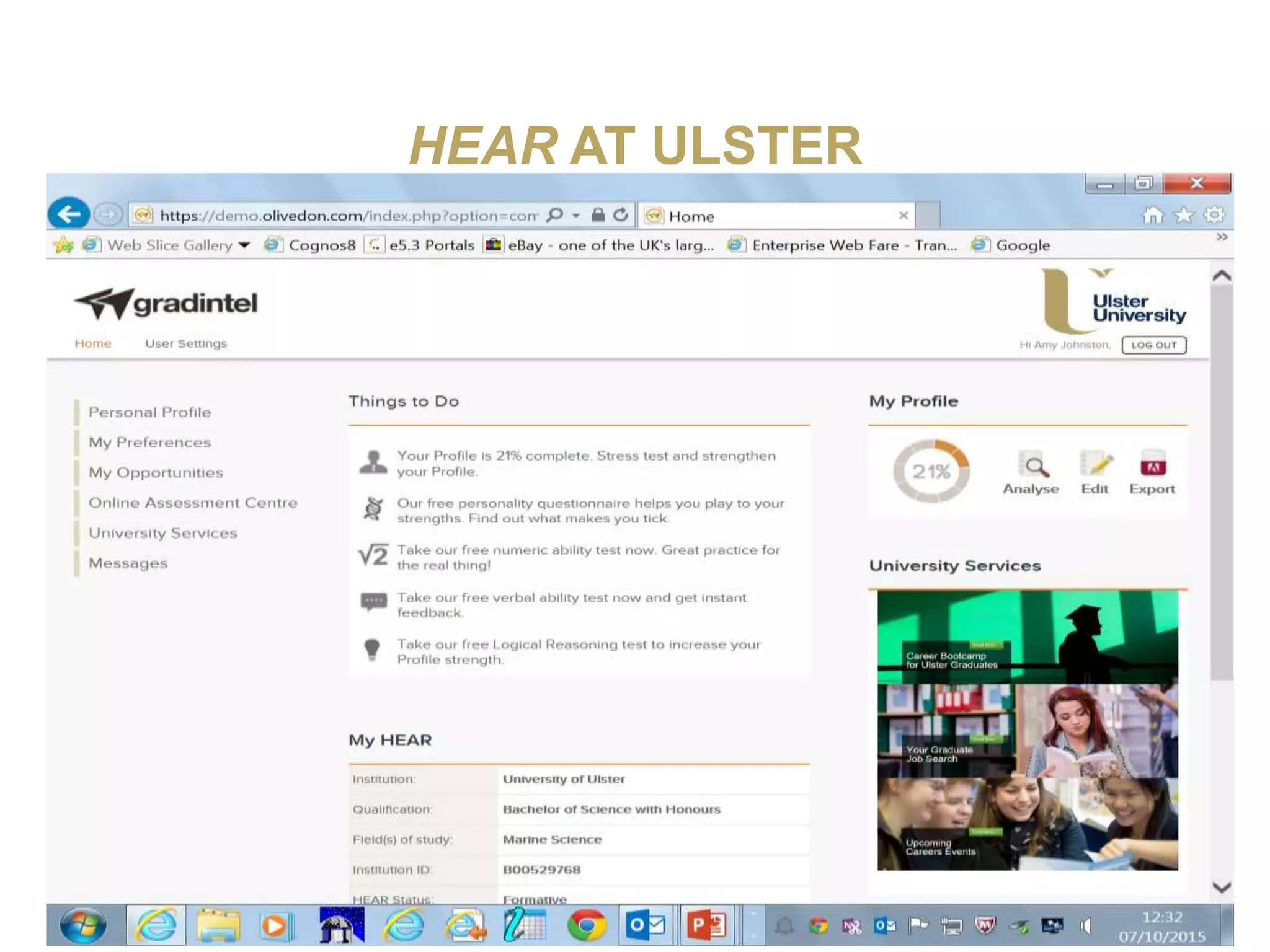Open University Services in the sidebar
Screen dimensions: 1270x952
162,533
